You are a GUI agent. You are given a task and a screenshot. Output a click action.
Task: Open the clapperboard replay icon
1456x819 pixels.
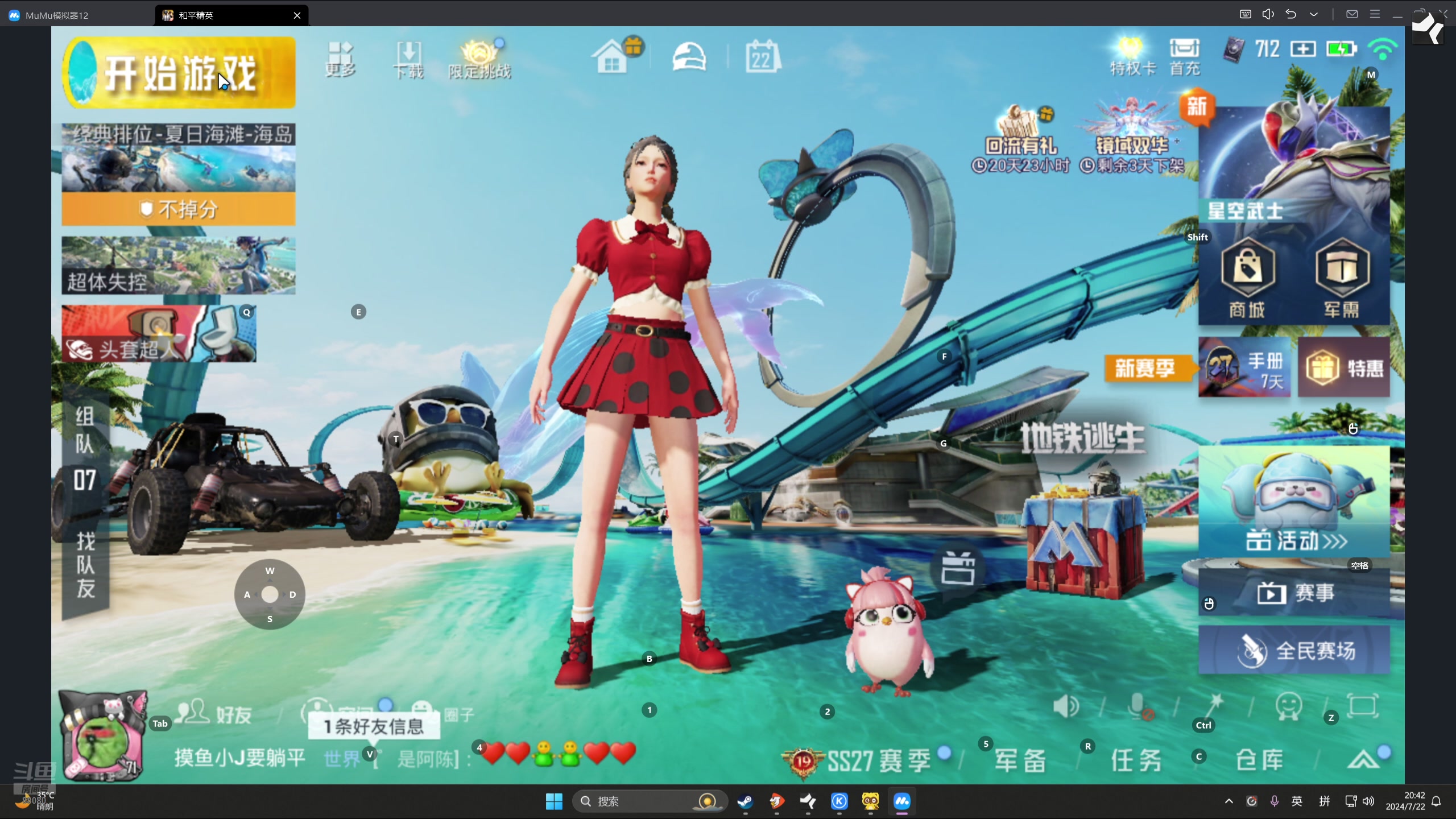[958, 568]
